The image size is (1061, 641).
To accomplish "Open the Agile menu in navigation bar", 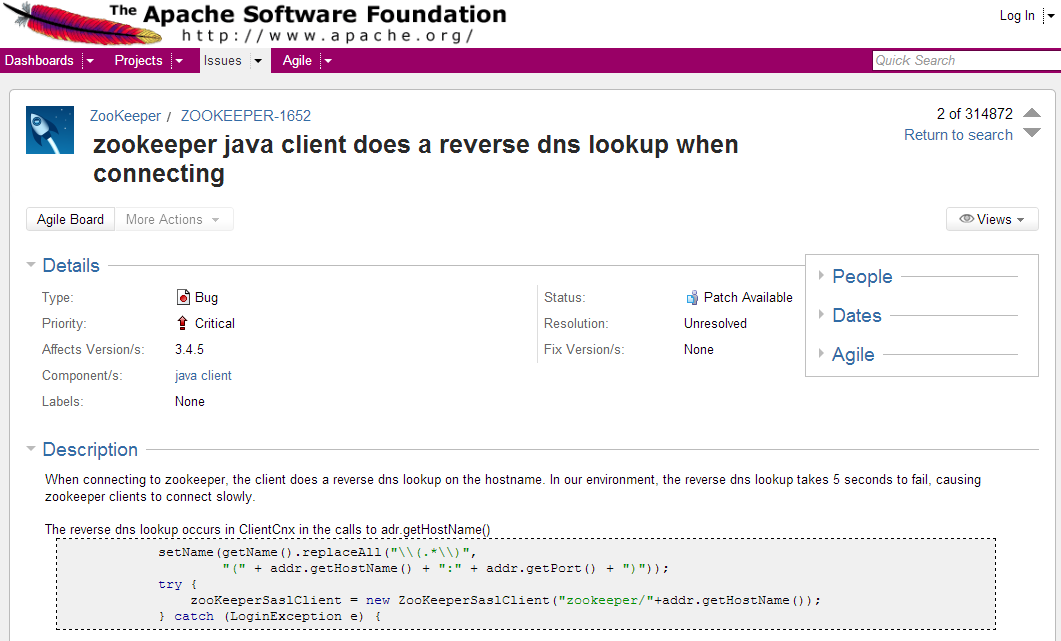I will click(x=297, y=60).
